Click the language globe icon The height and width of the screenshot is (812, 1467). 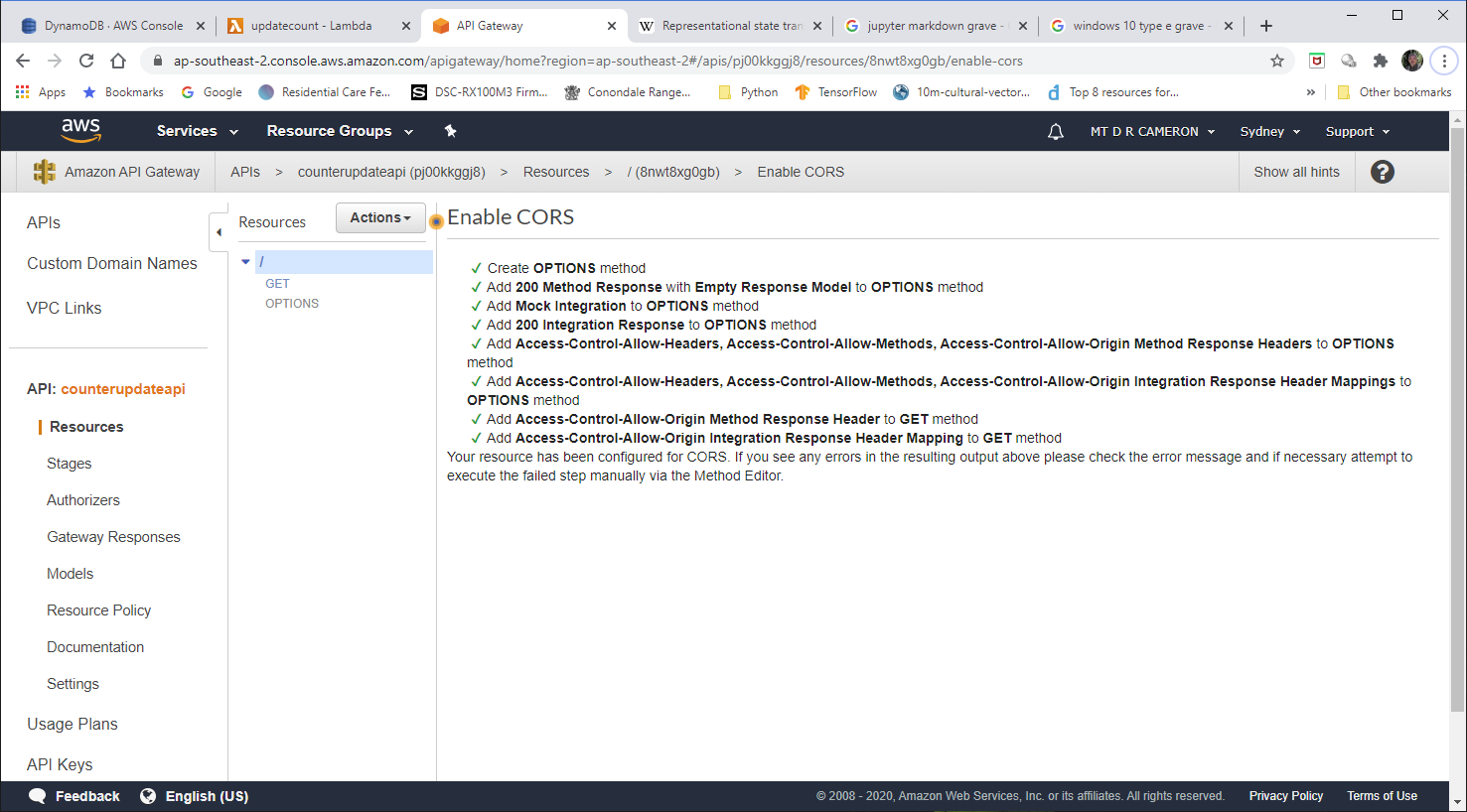pyautogui.click(x=148, y=796)
